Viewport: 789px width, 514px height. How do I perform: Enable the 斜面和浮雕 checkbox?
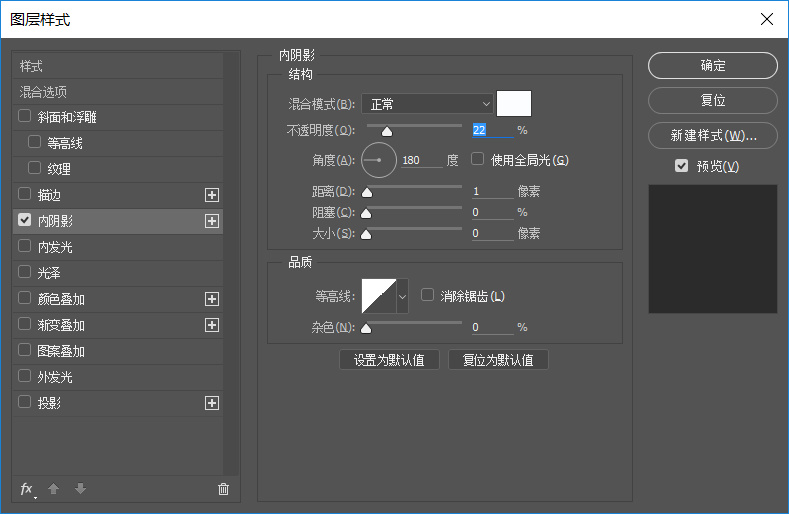[x=25, y=117]
